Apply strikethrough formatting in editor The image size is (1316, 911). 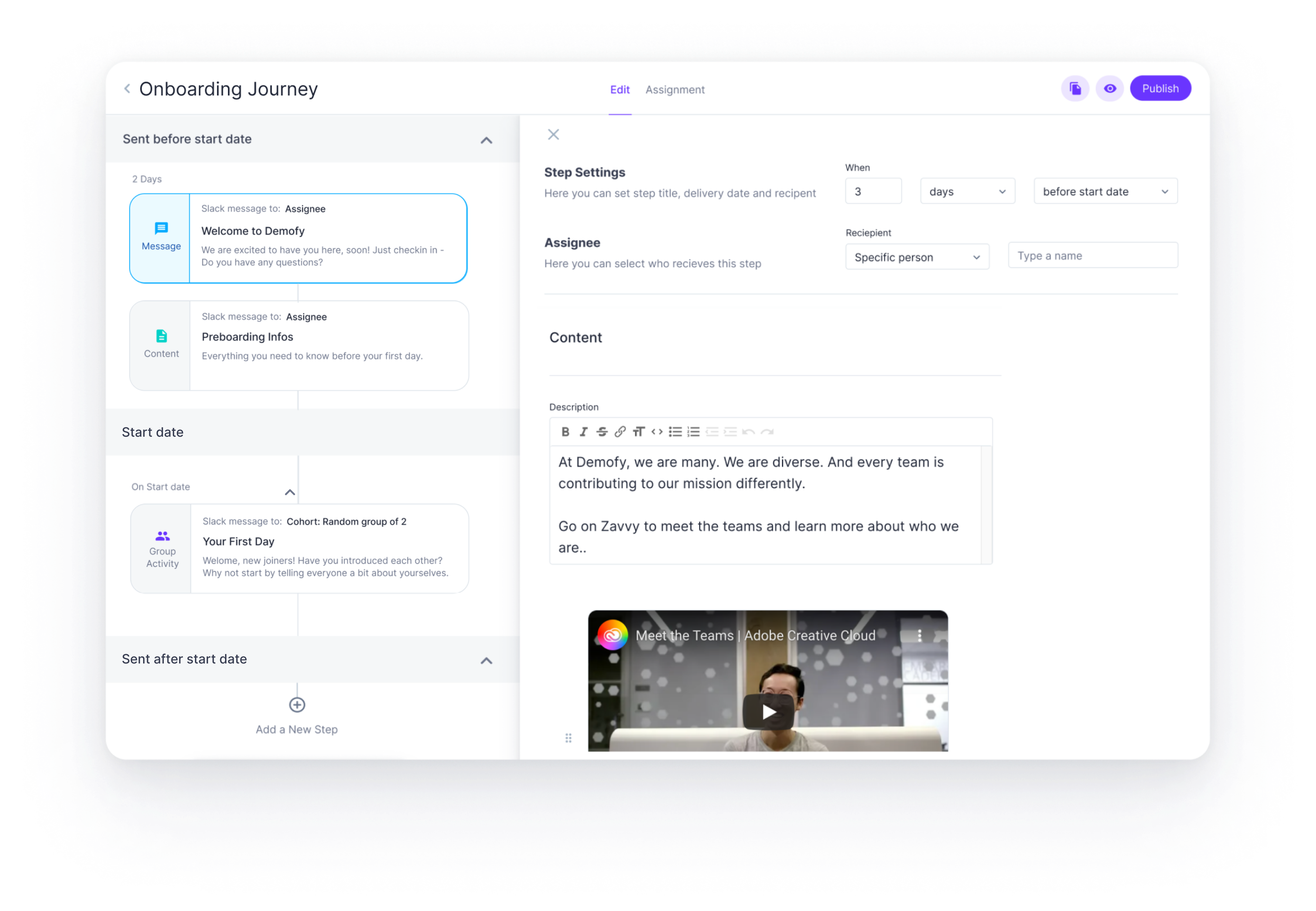[x=601, y=432]
